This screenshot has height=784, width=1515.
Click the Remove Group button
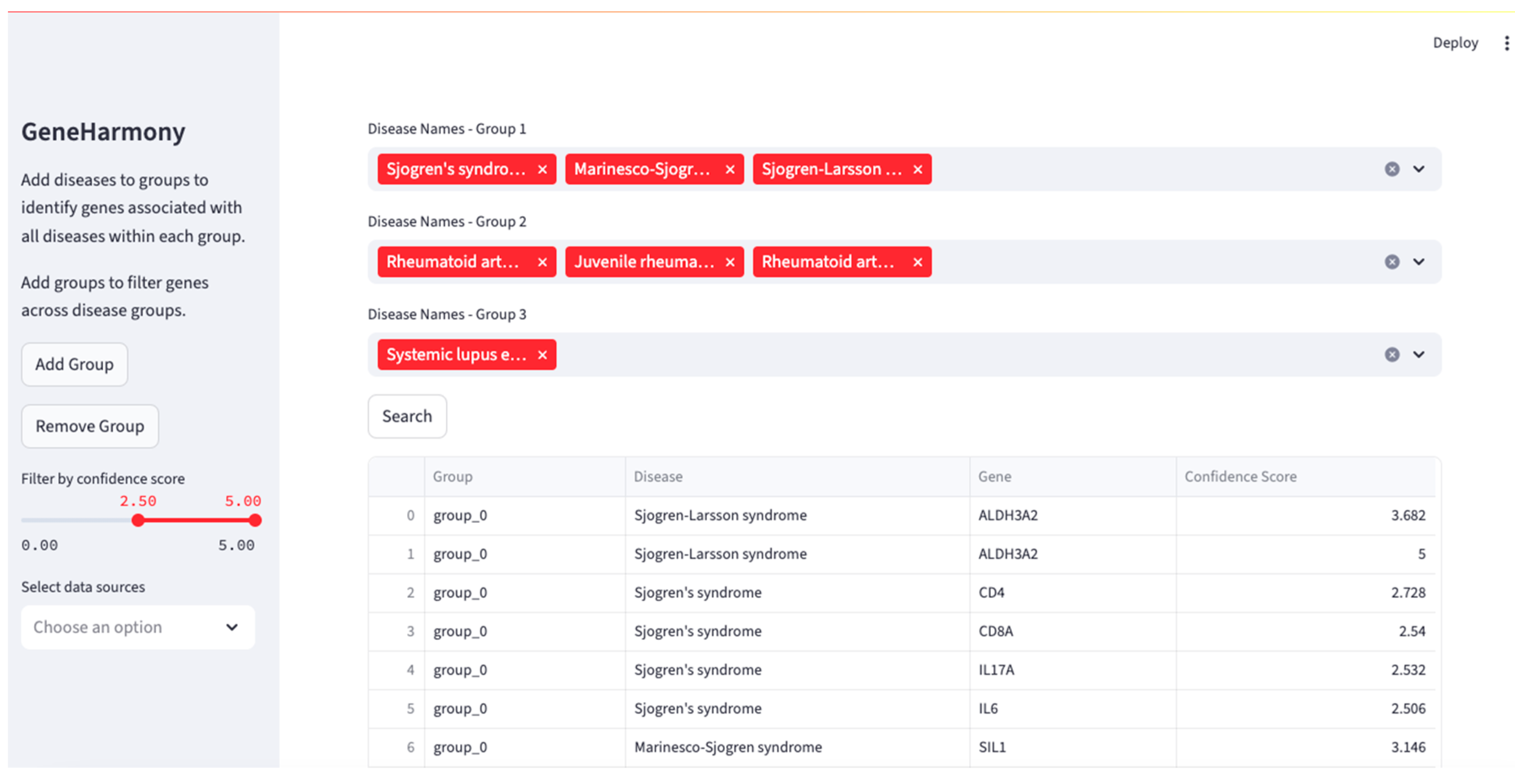click(x=90, y=427)
